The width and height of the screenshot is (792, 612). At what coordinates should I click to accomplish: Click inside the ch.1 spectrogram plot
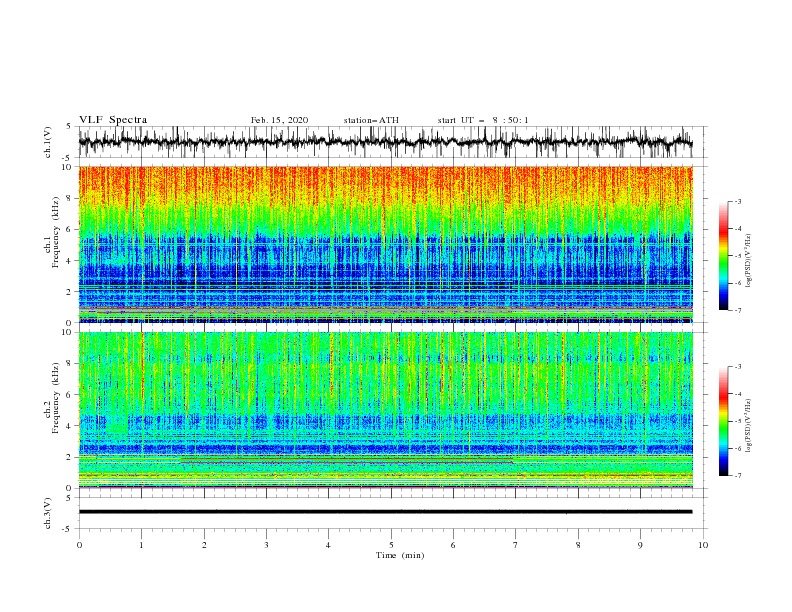coord(385,244)
